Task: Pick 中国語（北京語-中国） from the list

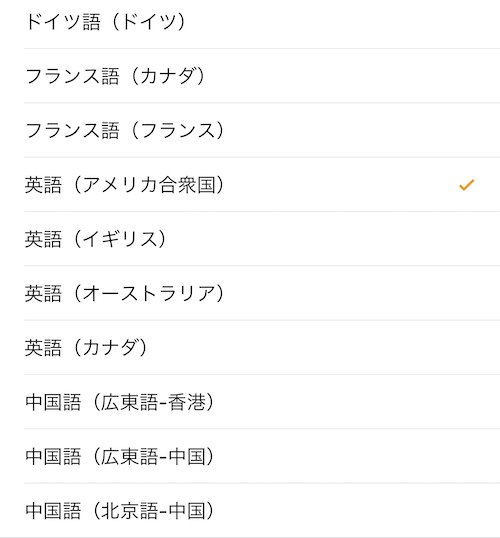Action: [262, 510]
